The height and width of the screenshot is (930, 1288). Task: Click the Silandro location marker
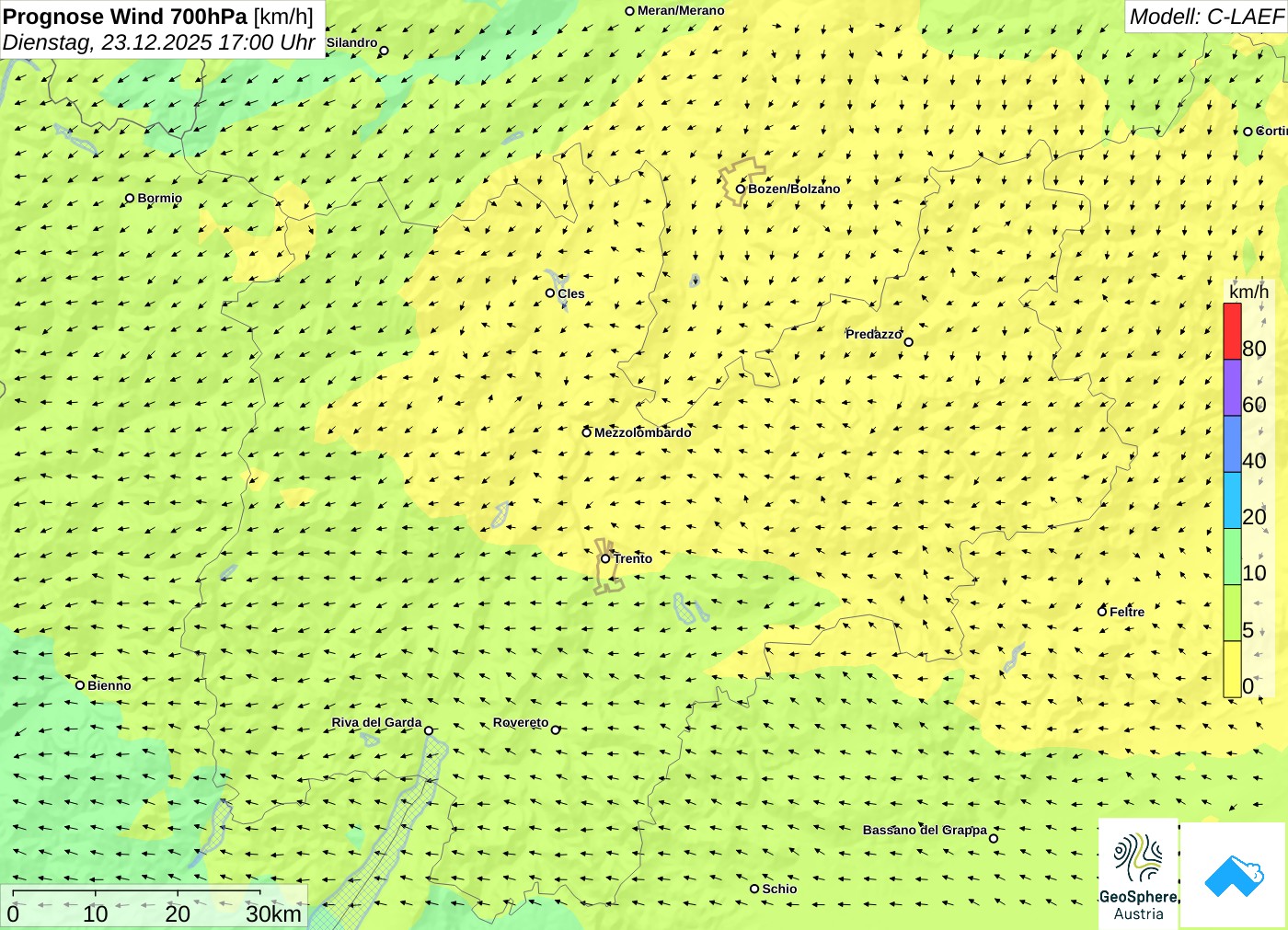click(x=385, y=51)
